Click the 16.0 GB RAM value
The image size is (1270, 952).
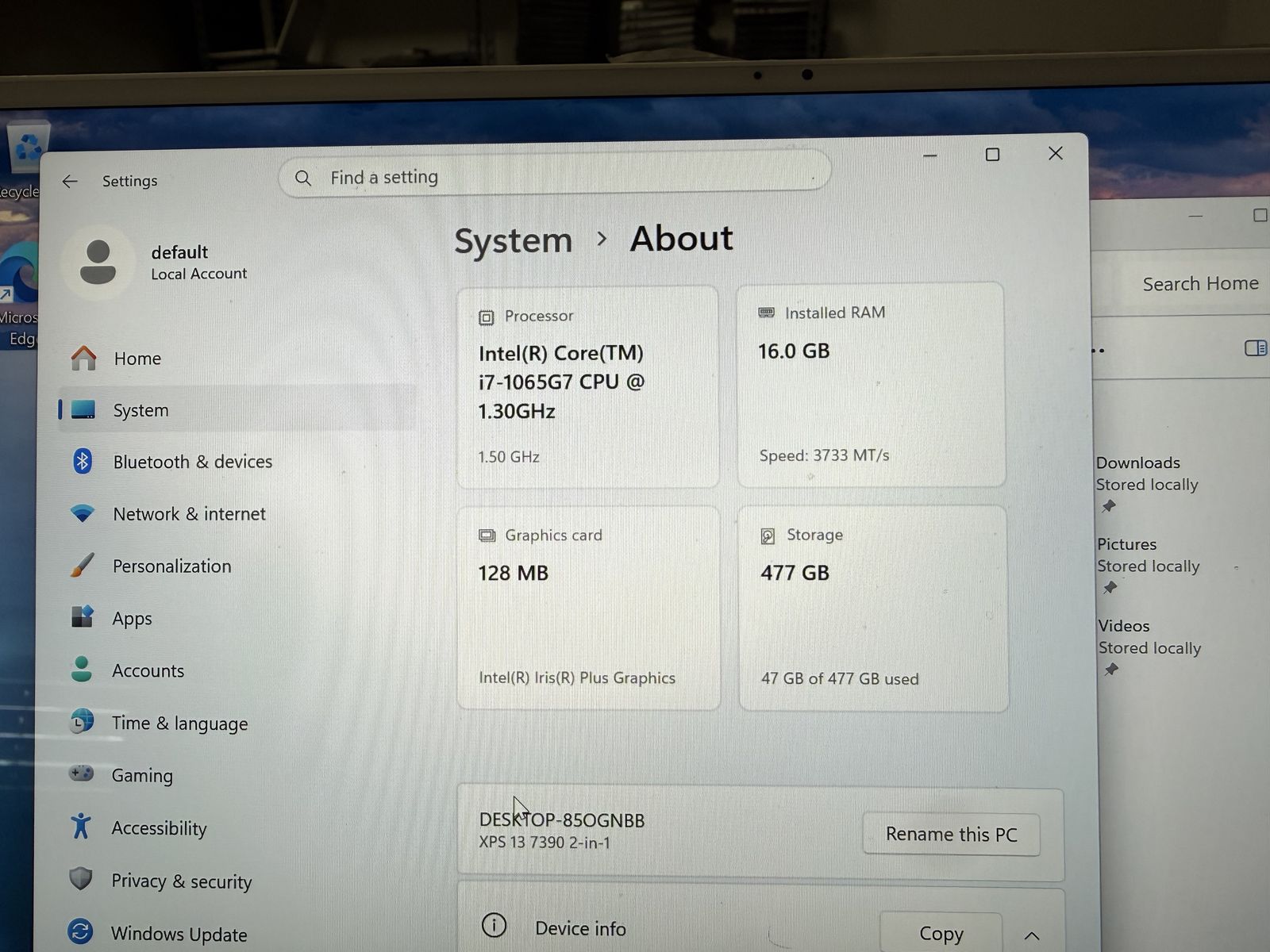(x=794, y=351)
